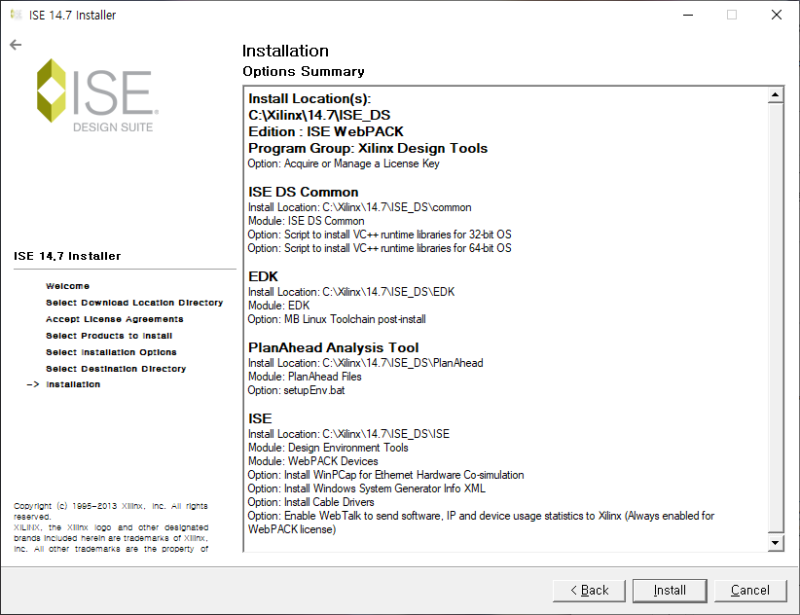Click 'Module: EDK' line
This screenshot has height=615, width=800.
[279, 306]
